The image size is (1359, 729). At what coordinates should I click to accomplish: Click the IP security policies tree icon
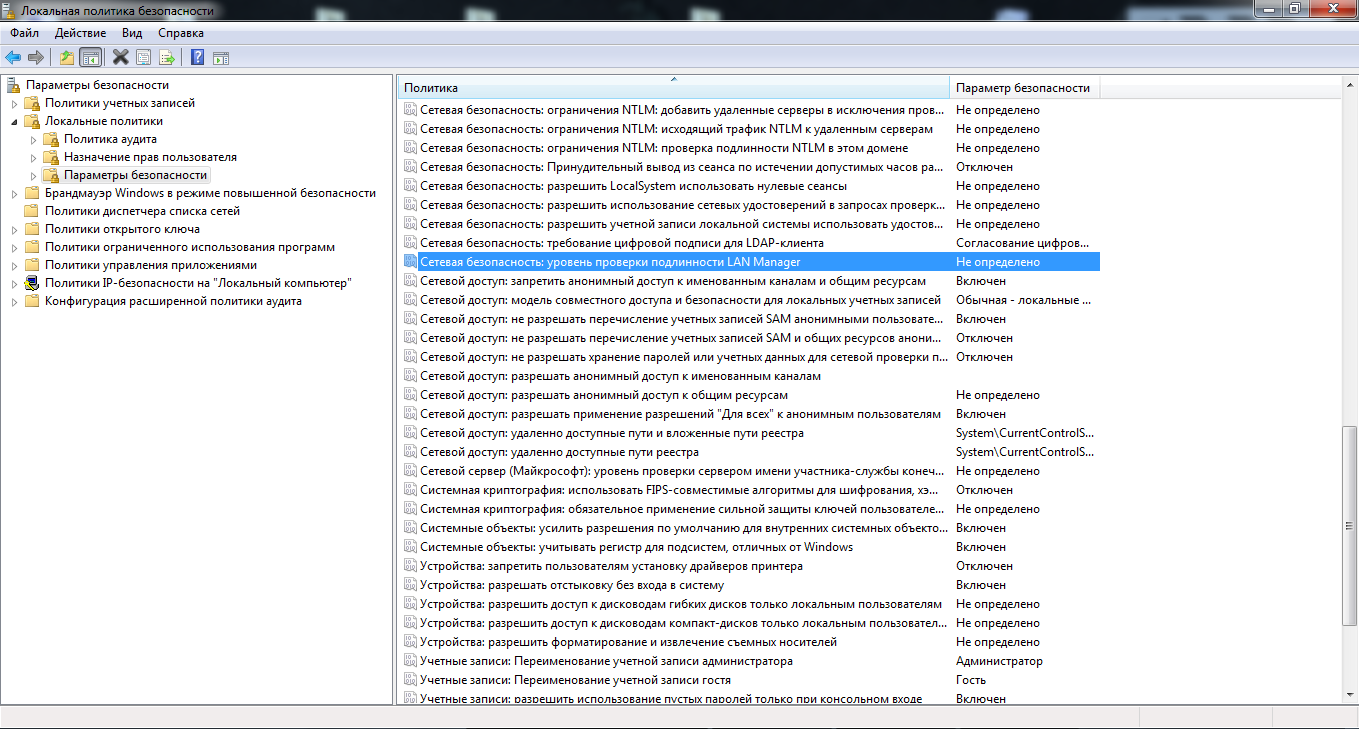click(32, 283)
